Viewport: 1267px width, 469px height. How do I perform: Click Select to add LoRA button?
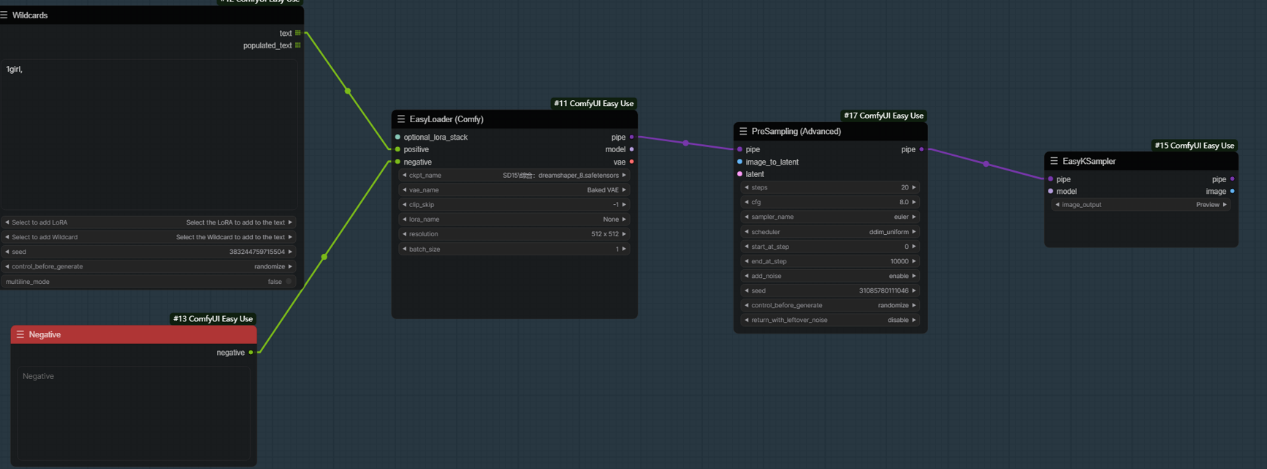coord(149,222)
